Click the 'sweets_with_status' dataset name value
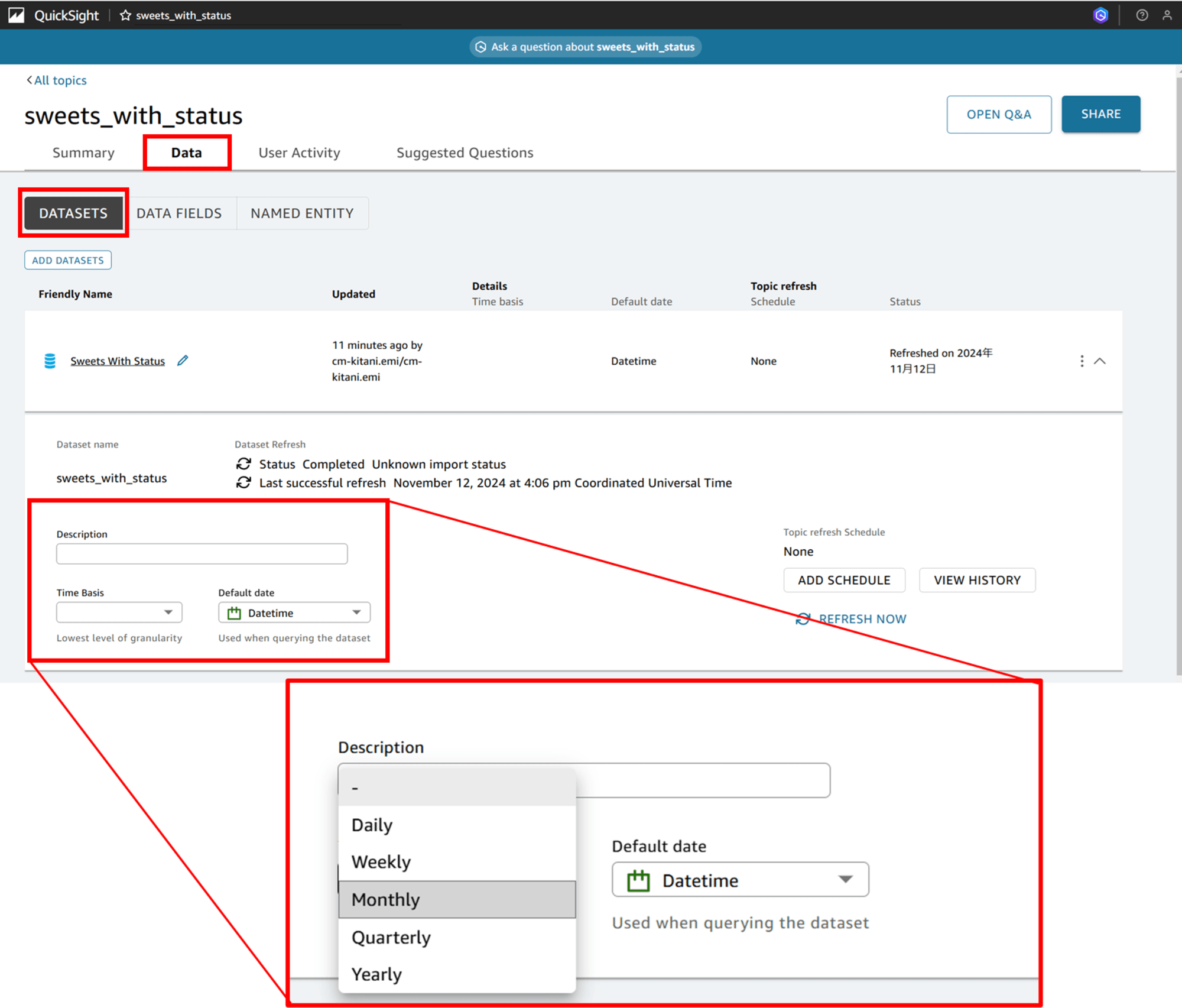Image resolution: width=1182 pixels, height=1008 pixels. (x=112, y=478)
